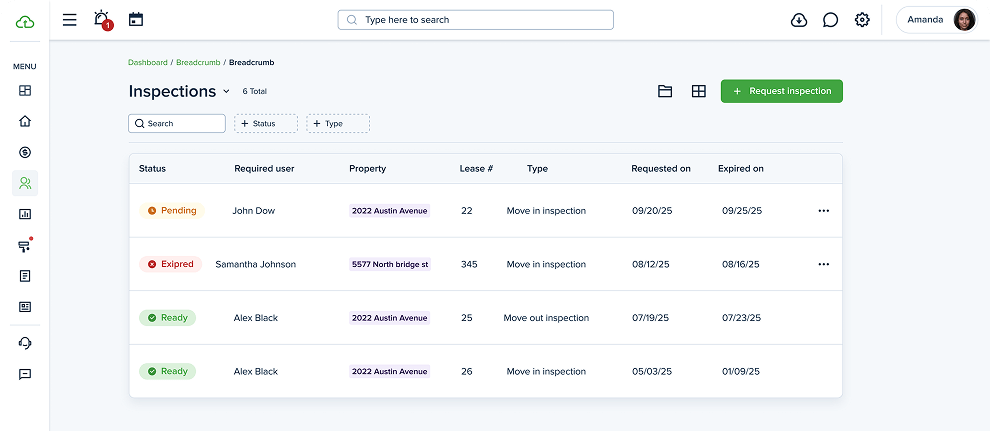This screenshot has width=991, height=431.
Task: Switch to folder view
Action: click(x=665, y=91)
